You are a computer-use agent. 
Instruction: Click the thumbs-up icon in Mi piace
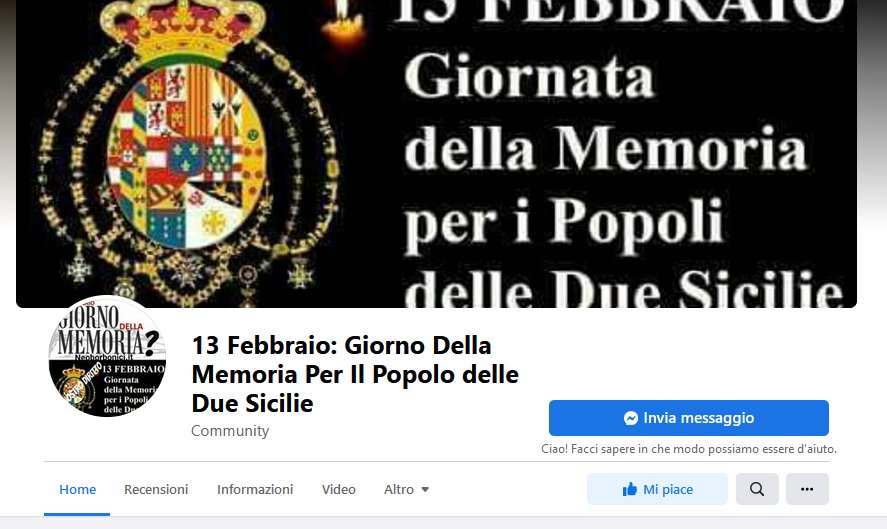[x=630, y=489]
